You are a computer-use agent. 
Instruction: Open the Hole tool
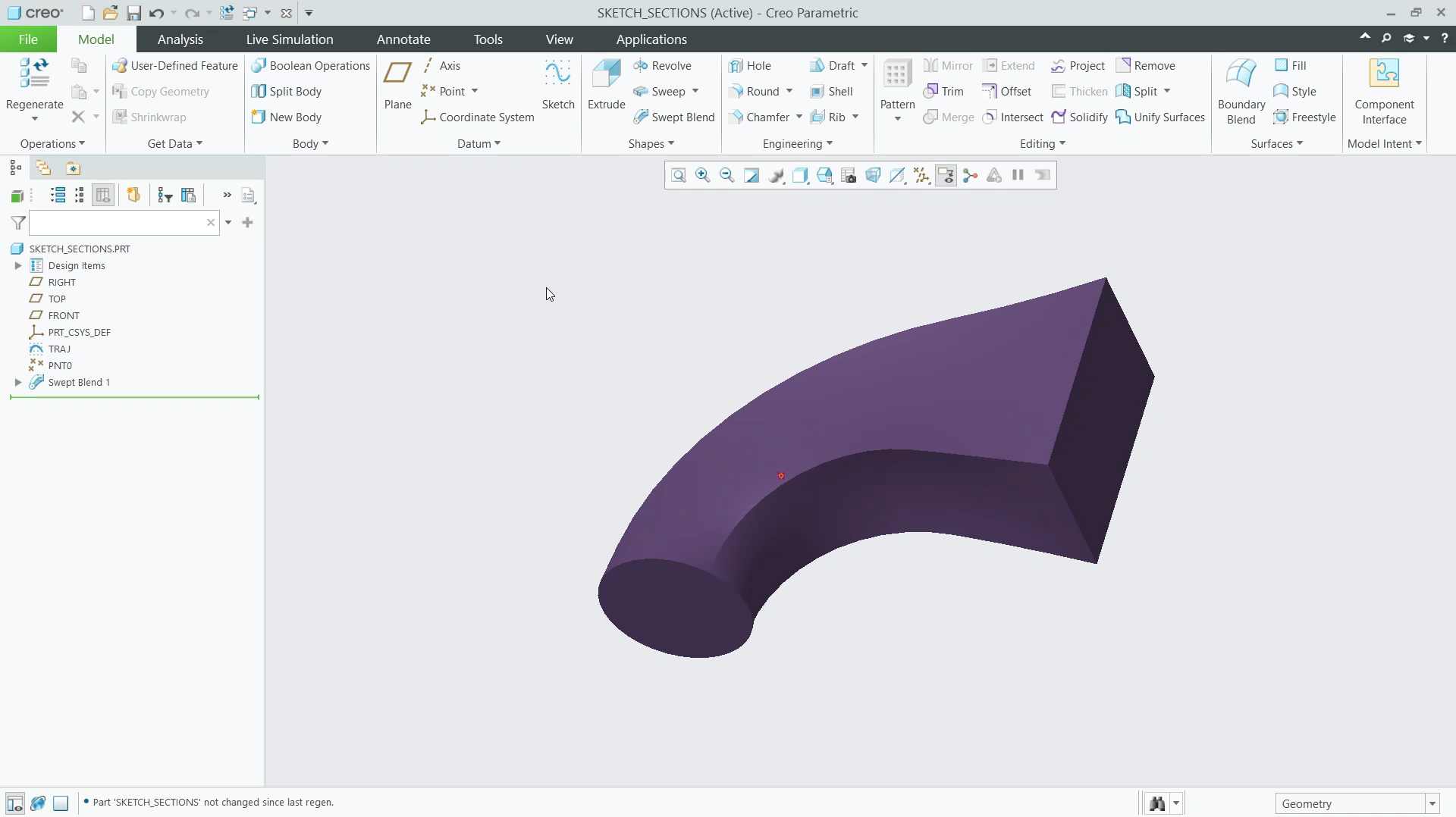(x=752, y=66)
